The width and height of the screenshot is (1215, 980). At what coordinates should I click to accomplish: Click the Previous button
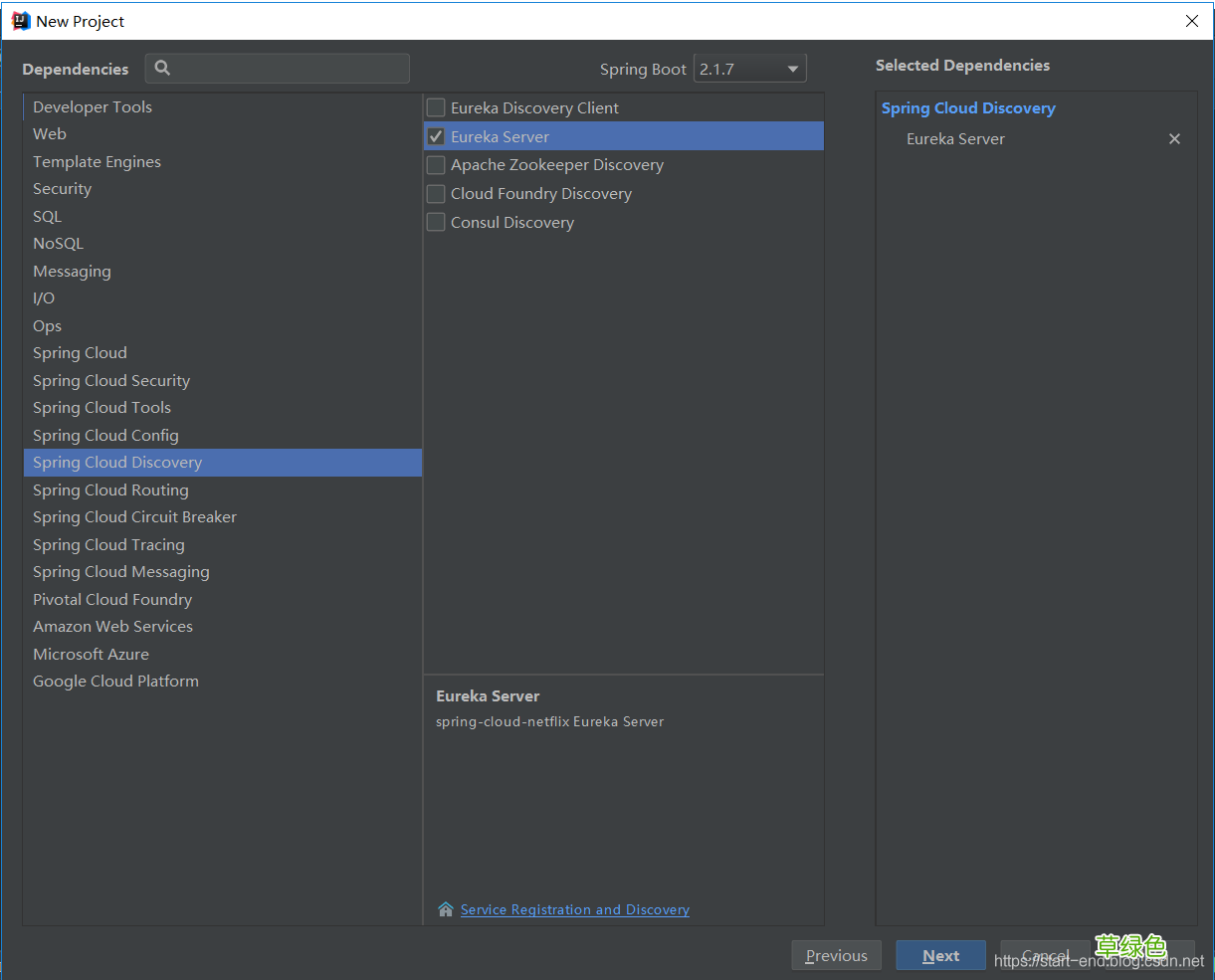click(x=836, y=955)
